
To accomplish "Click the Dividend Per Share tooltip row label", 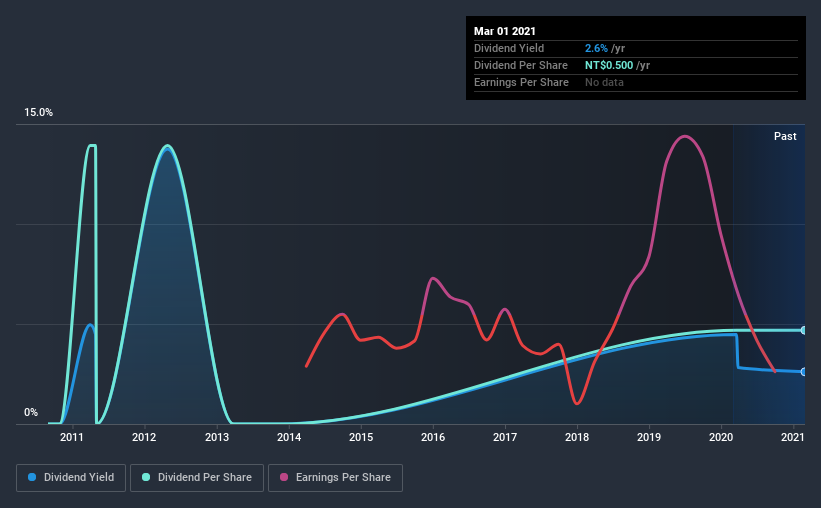I will (521, 65).
